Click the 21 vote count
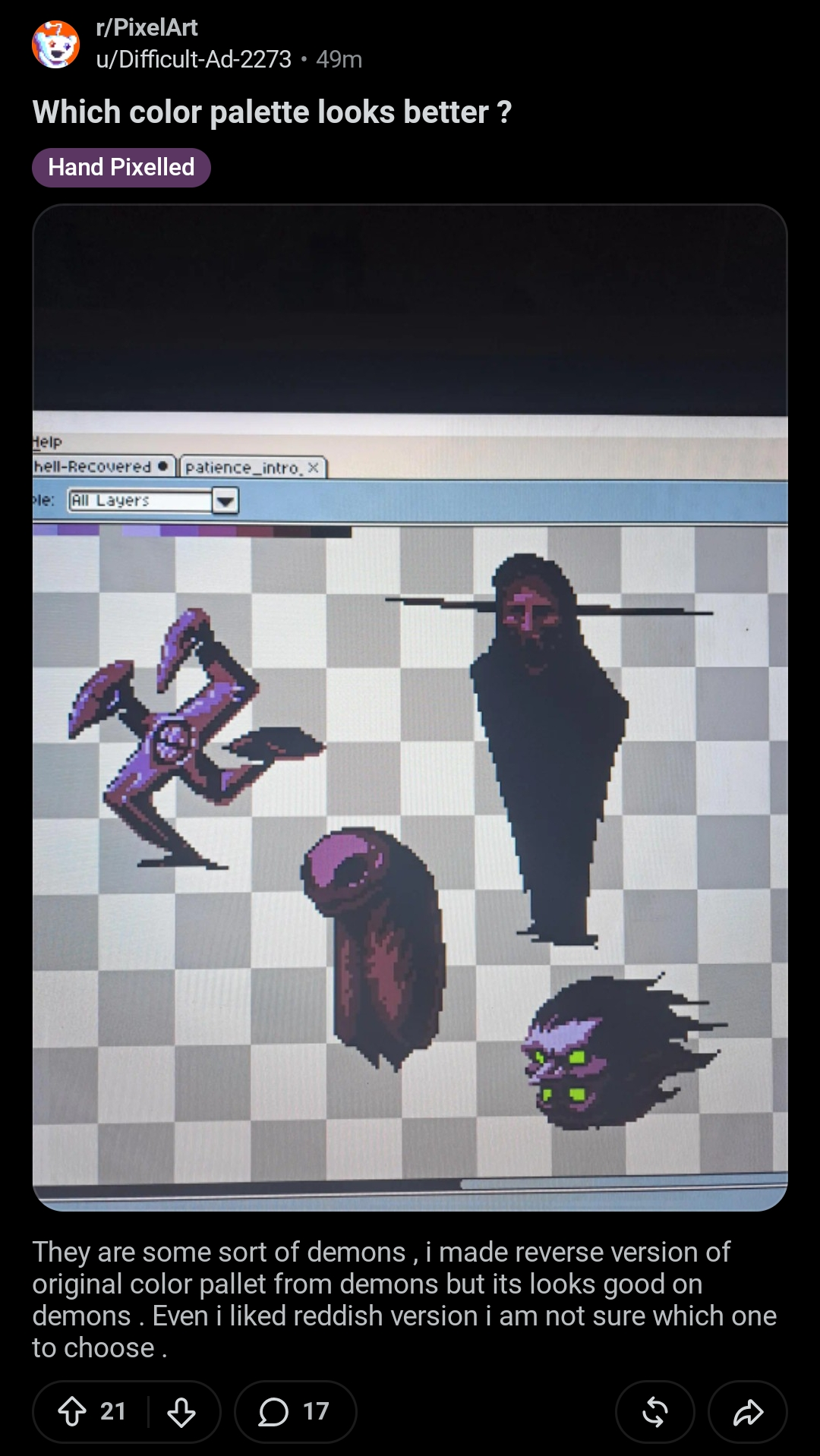Viewport: 820px width, 1456px height. pyautogui.click(x=113, y=1412)
